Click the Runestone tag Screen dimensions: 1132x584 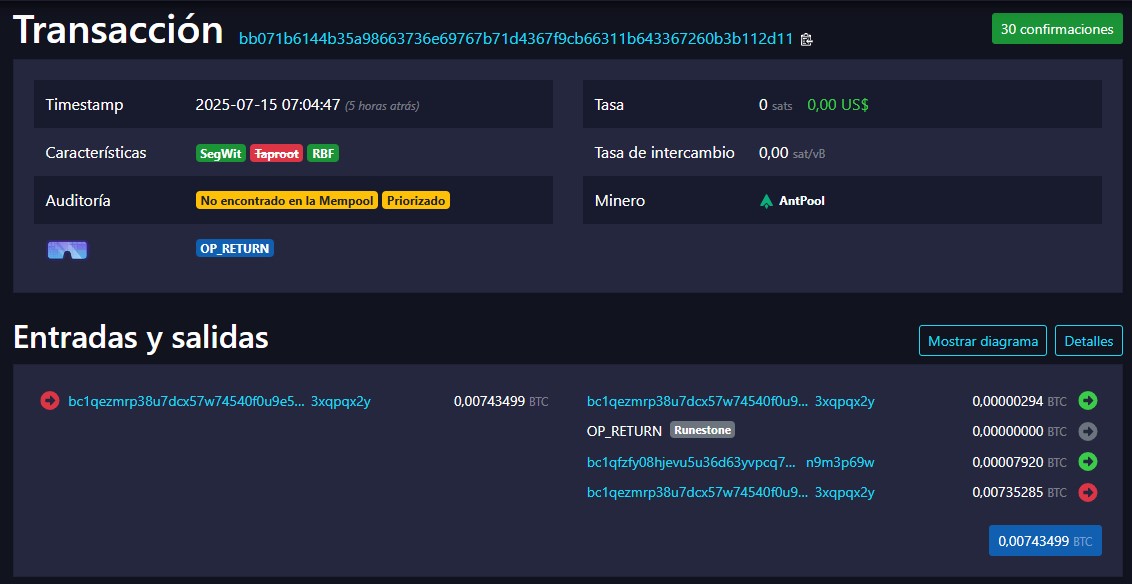click(x=702, y=430)
